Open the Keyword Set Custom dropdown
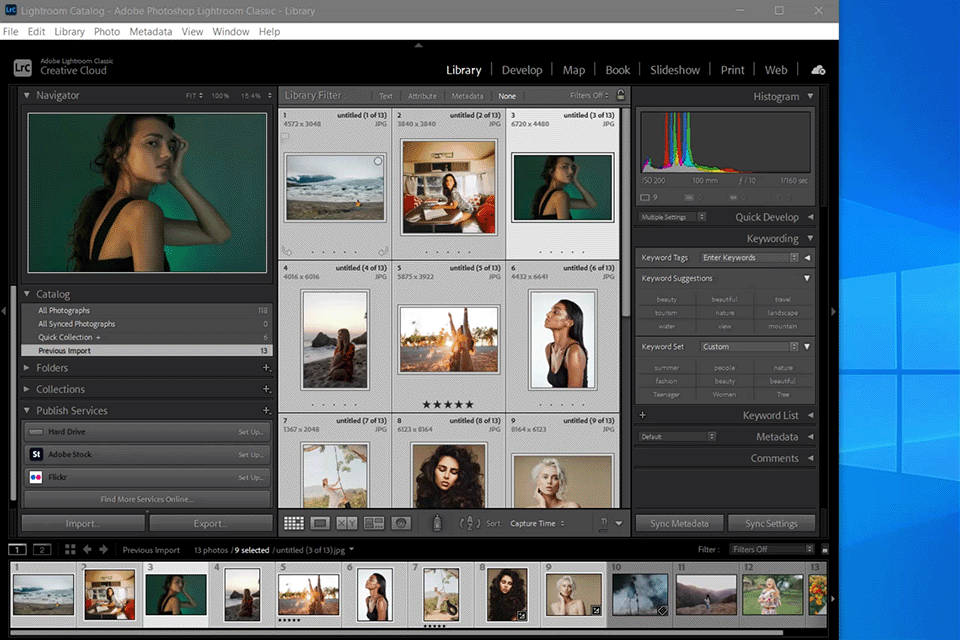This screenshot has height=640, width=960. pos(749,347)
